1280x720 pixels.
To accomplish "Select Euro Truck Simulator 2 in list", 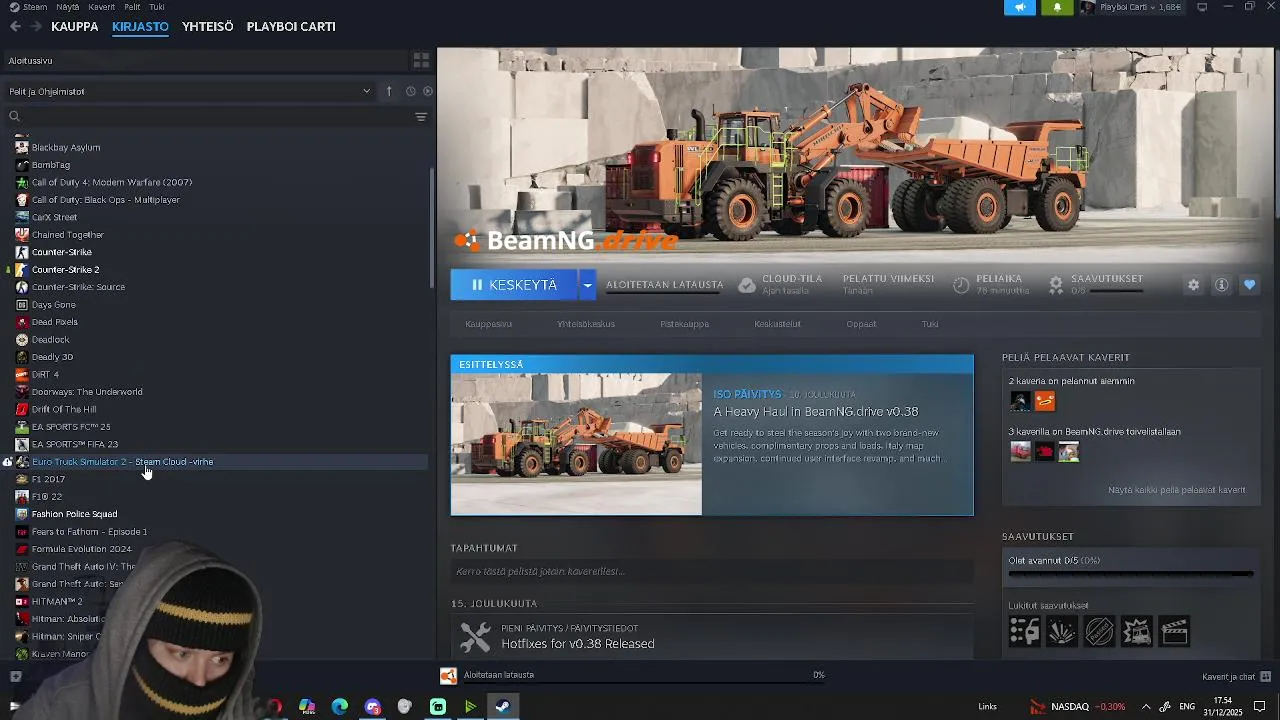I will point(215,462).
